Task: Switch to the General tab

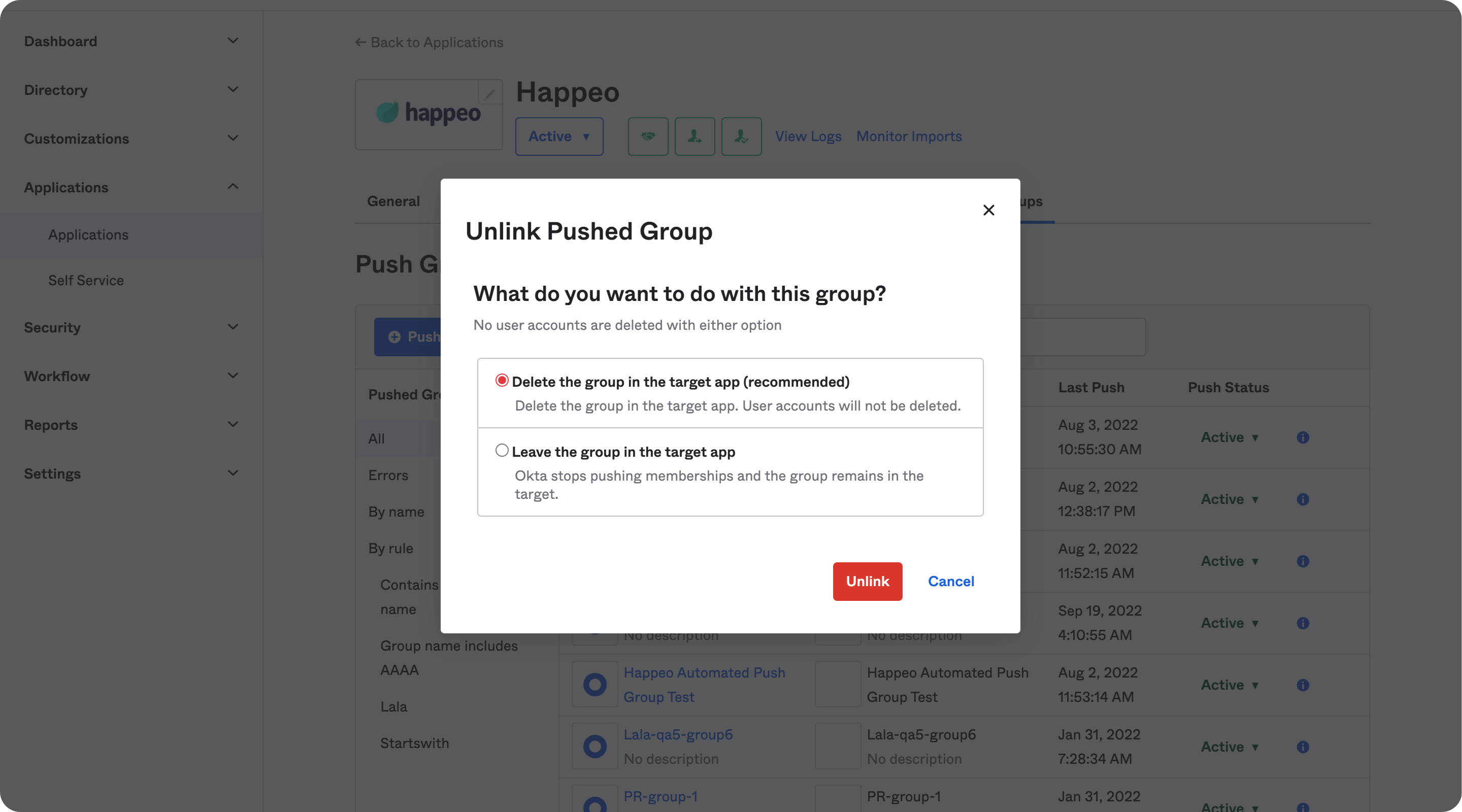Action: coord(393,201)
